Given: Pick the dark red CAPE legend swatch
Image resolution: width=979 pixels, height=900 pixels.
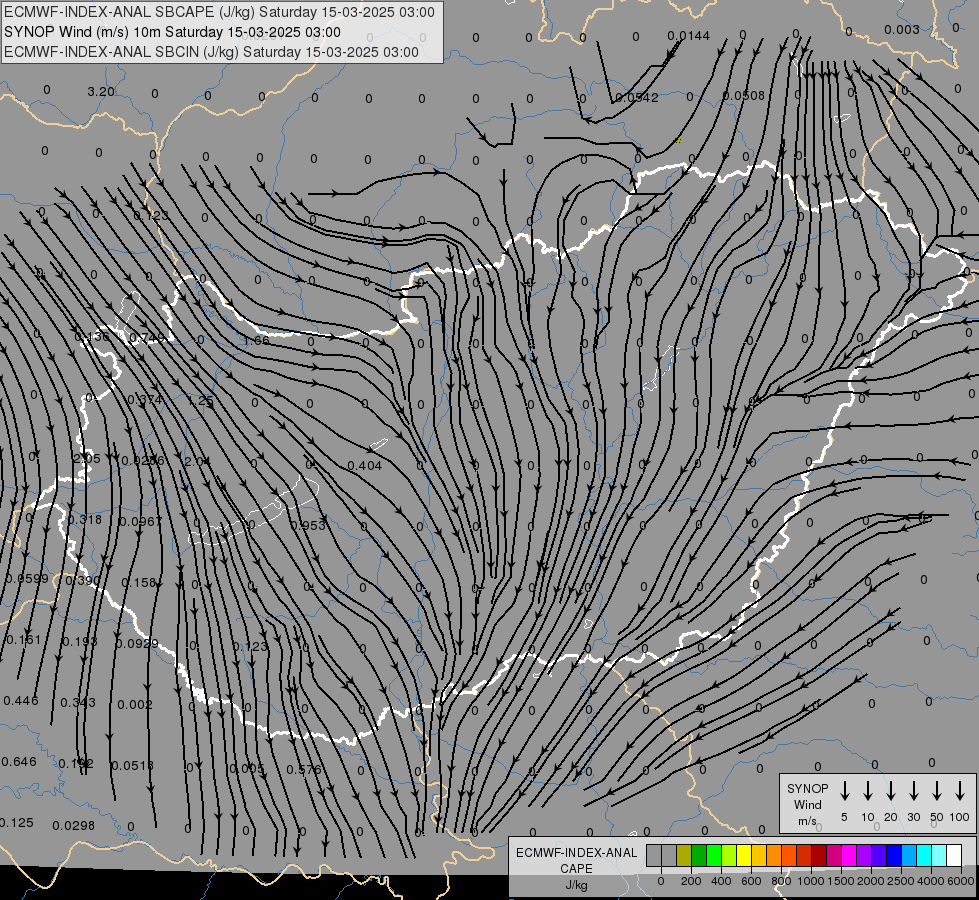Looking at the screenshot, I should [819, 856].
